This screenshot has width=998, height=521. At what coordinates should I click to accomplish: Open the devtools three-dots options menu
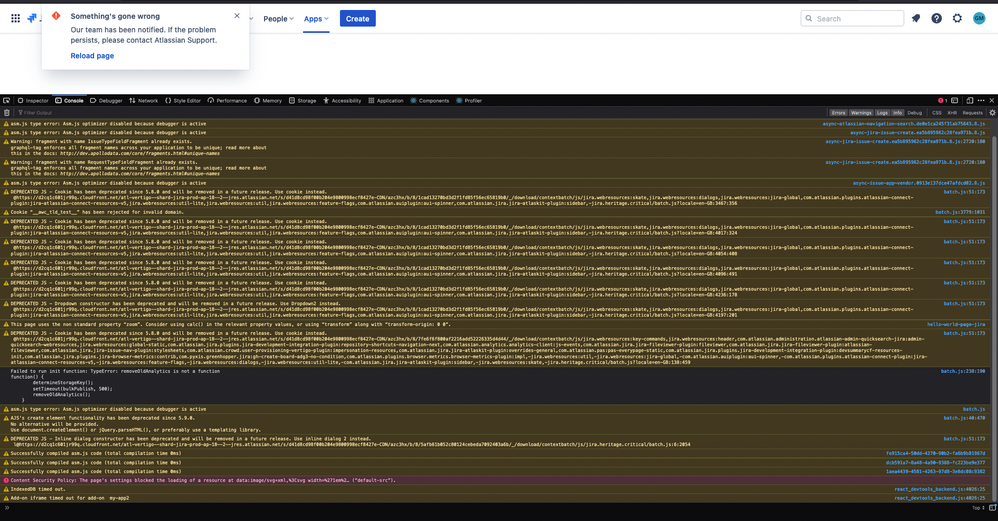(x=981, y=101)
